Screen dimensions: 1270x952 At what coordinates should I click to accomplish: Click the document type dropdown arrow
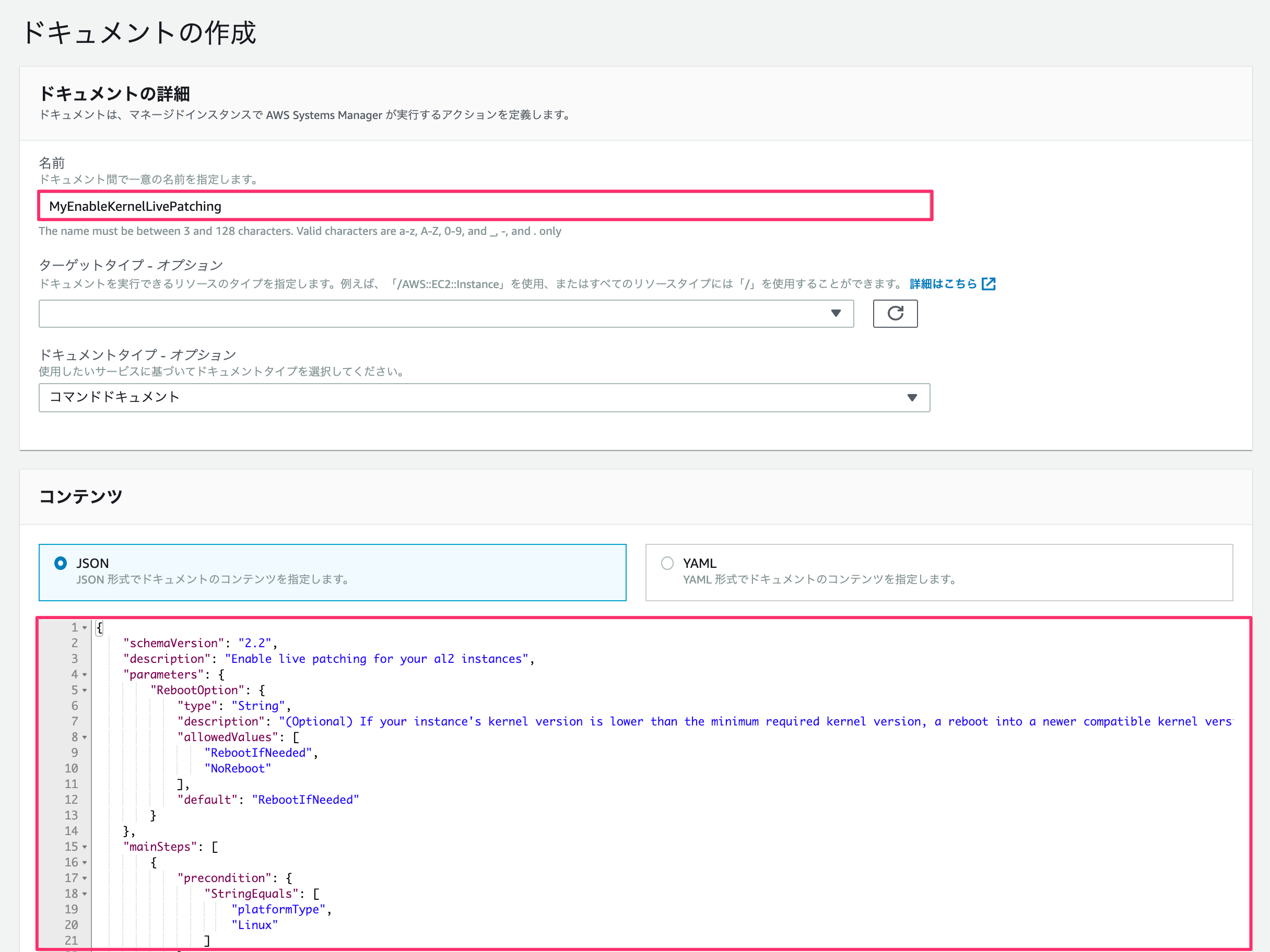point(911,398)
